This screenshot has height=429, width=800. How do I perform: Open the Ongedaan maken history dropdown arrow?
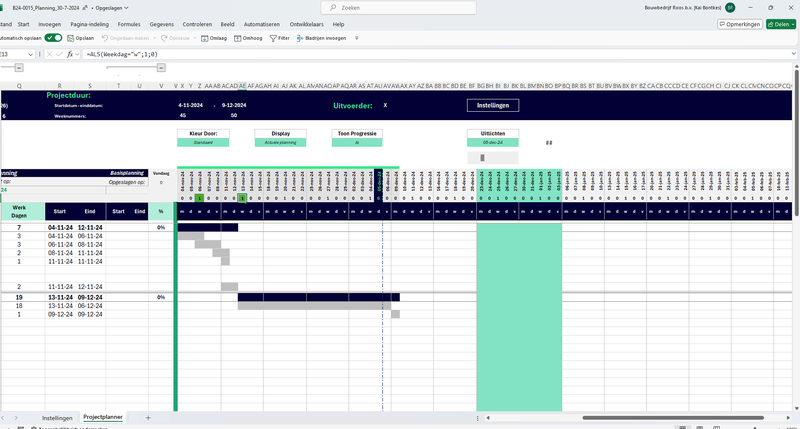click(x=154, y=38)
